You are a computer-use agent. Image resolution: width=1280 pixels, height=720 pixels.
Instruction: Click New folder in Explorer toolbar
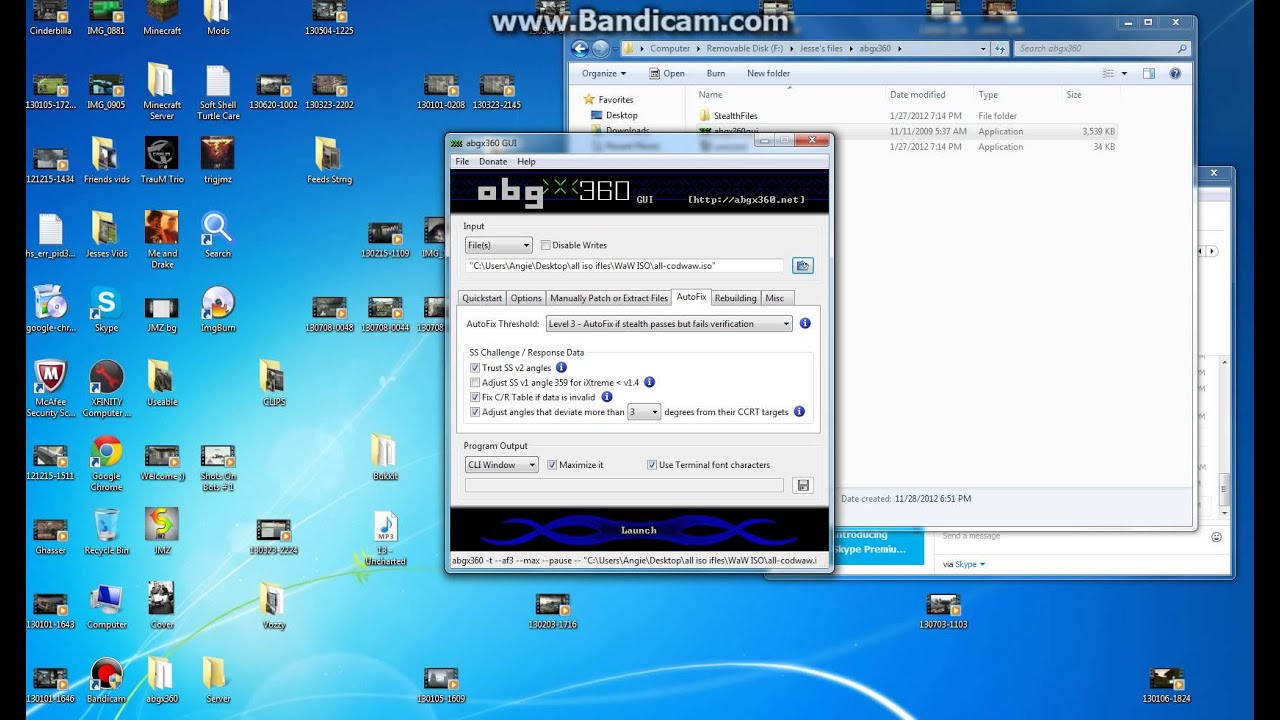click(768, 73)
